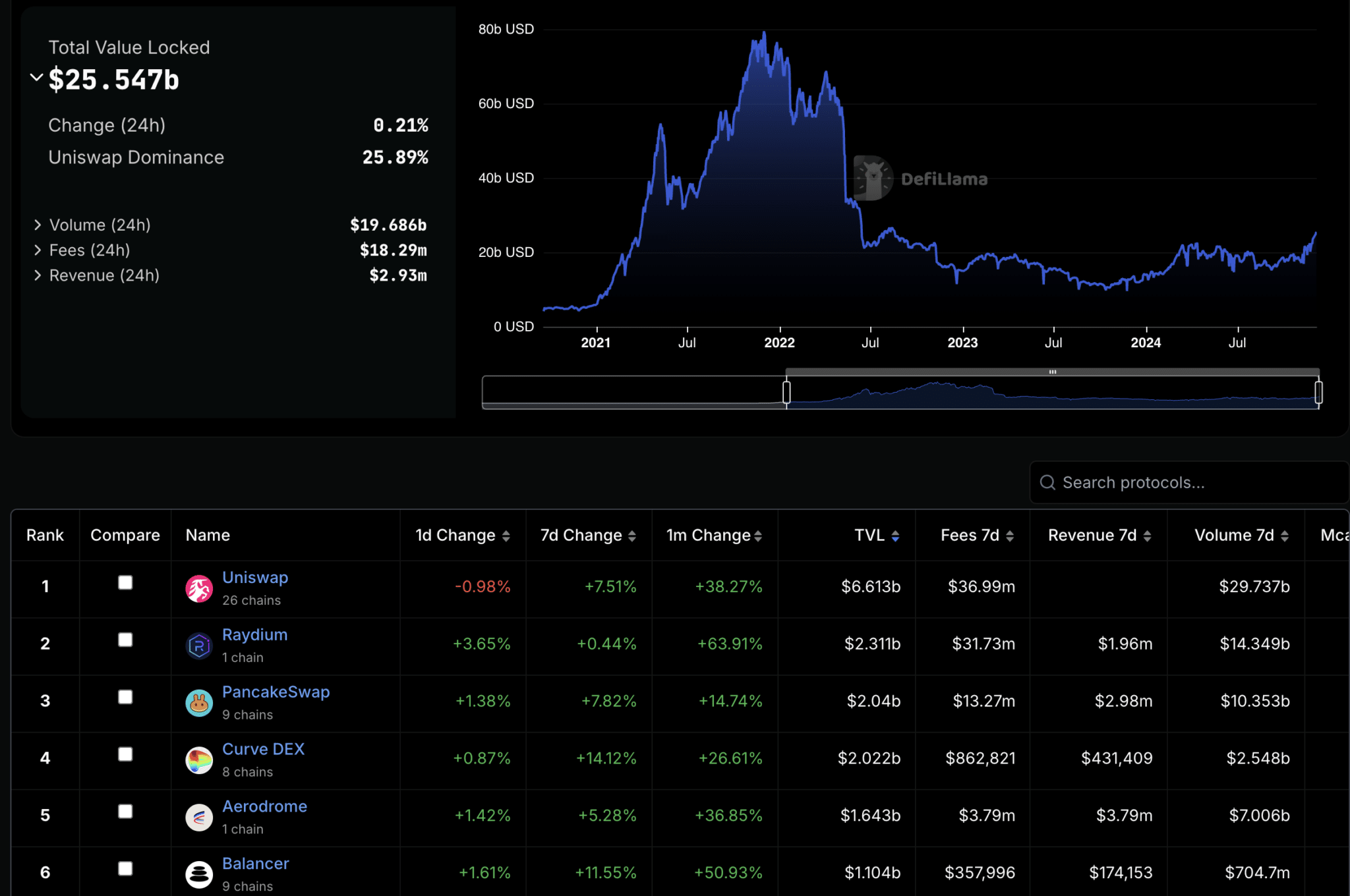This screenshot has width=1350, height=896.
Task: Open the PancakeSwap protocol link
Action: pos(276,692)
